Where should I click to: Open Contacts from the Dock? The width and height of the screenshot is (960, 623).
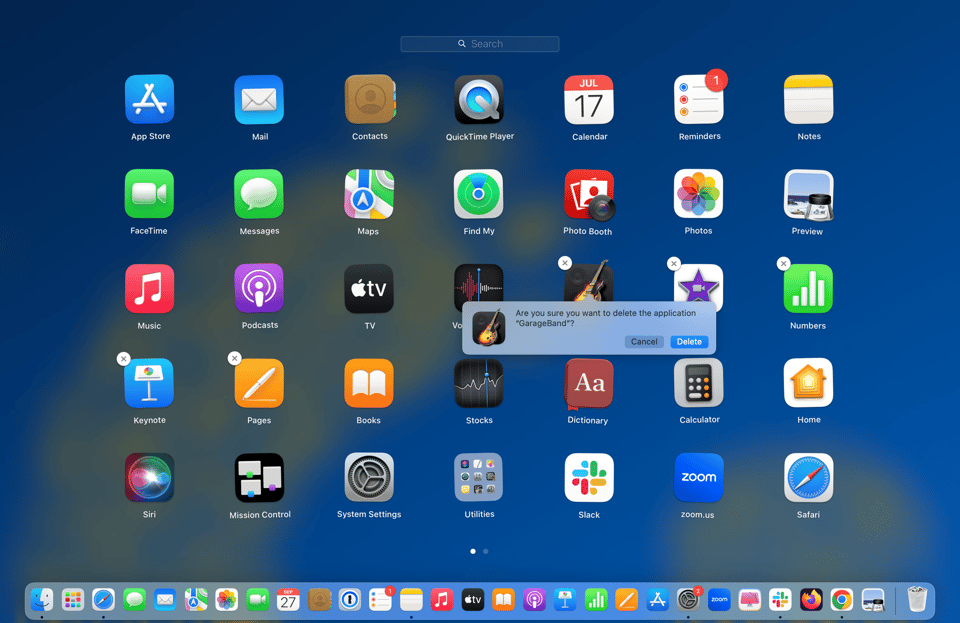[319, 600]
